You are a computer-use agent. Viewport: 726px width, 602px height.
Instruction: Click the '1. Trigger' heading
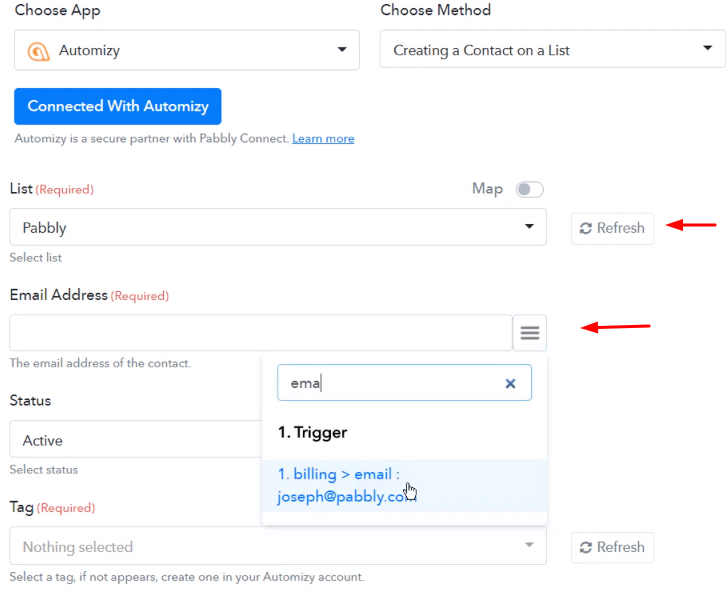click(312, 433)
